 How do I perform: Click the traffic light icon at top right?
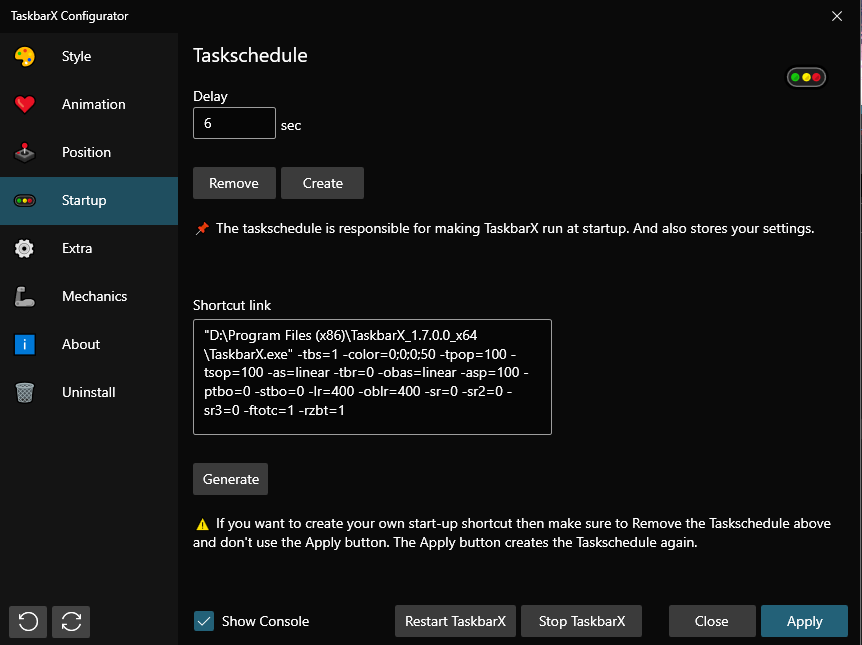[x=806, y=78]
